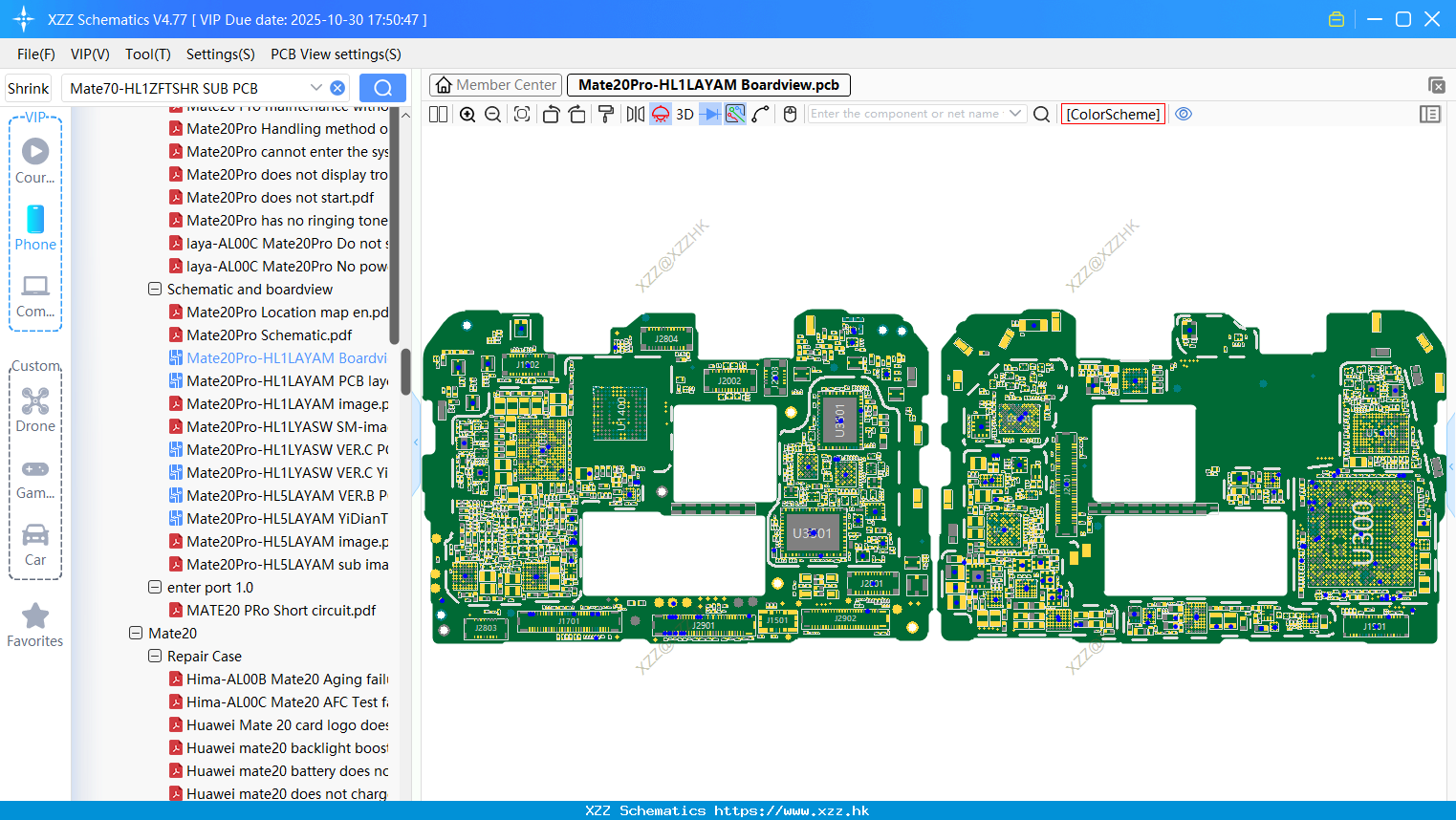Switch to 3D board view
Viewport: 1456px width, 820px height.
tap(685, 114)
